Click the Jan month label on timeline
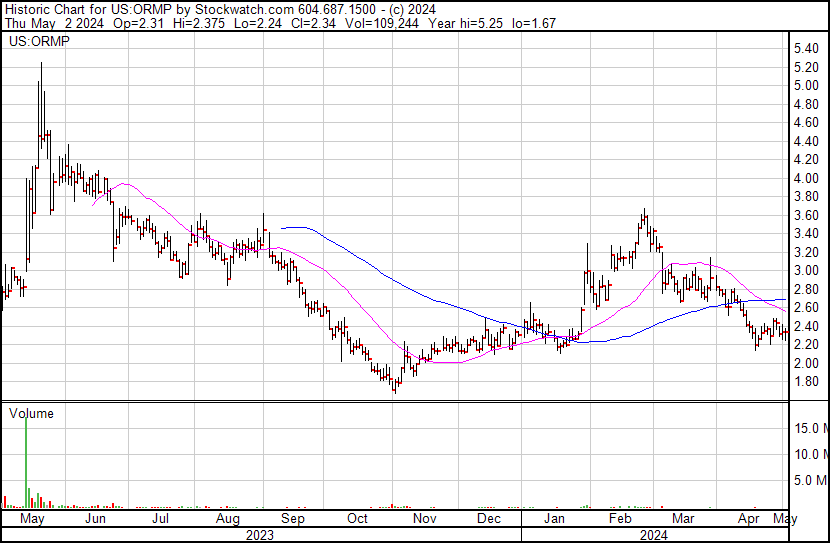 click(x=554, y=520)
